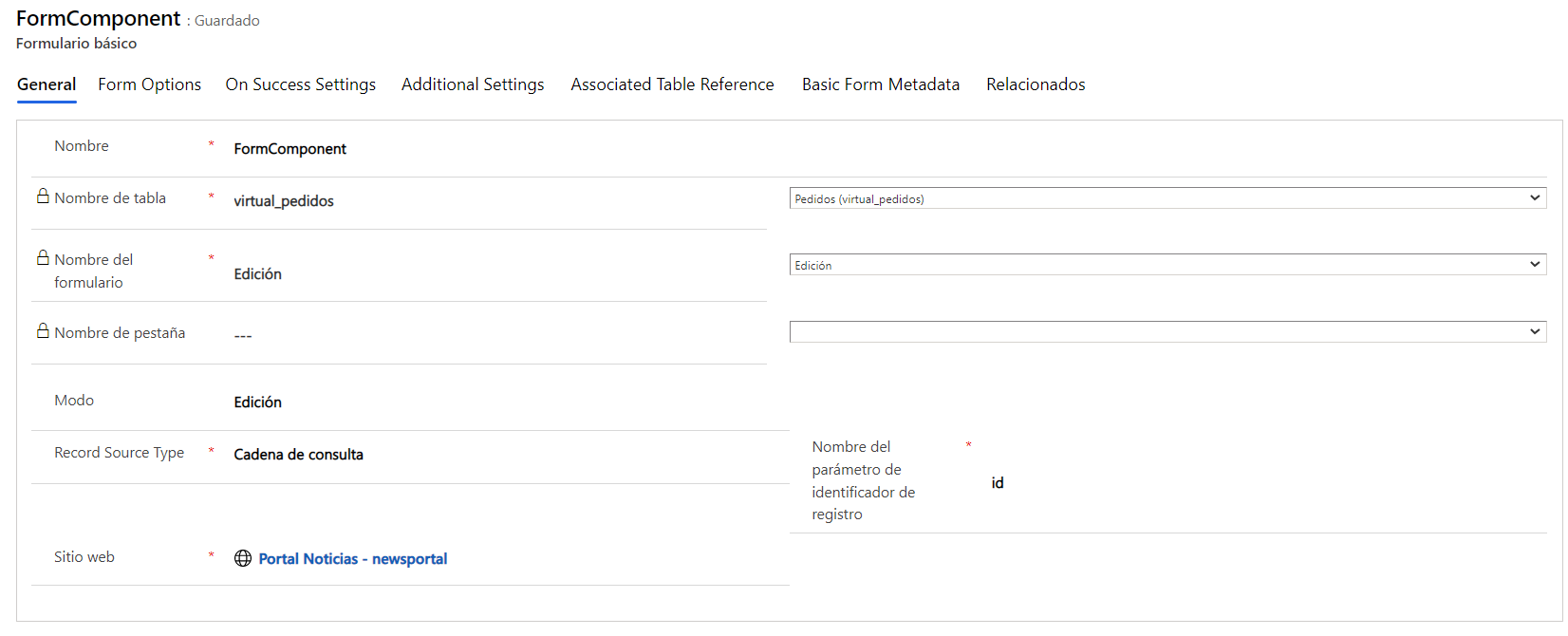Click the Nombre field containing FormComponent
The image size is (1568, 636).
click(x=290, y=149)
